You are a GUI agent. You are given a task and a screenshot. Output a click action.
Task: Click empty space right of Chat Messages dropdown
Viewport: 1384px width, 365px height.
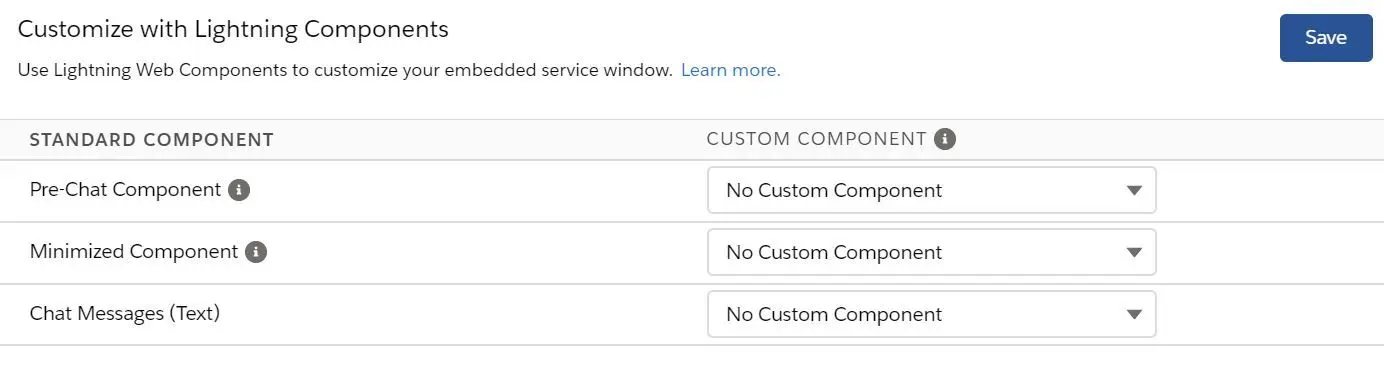pos(1270,314)
